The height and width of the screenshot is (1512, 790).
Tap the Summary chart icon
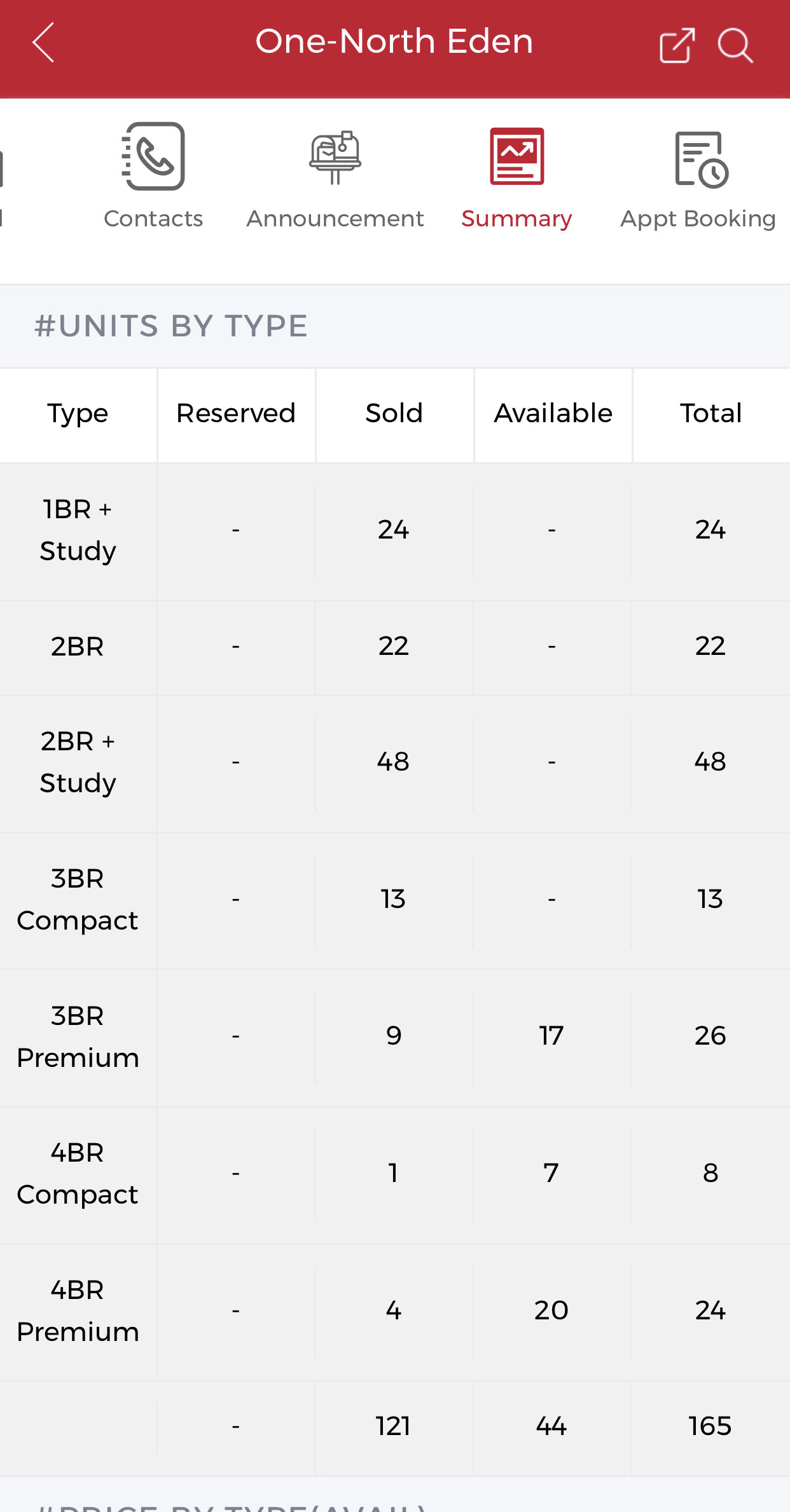(516, 156)
